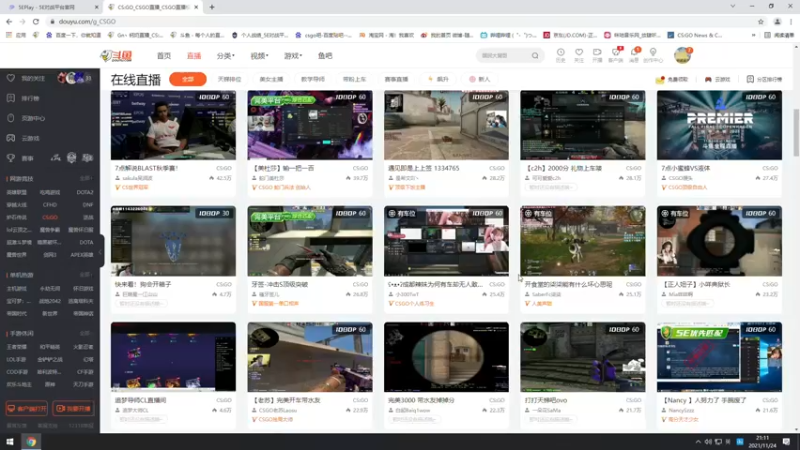Expand 全部 next to 手游休闲 section
800x450 pixels.
click(86, 333)
